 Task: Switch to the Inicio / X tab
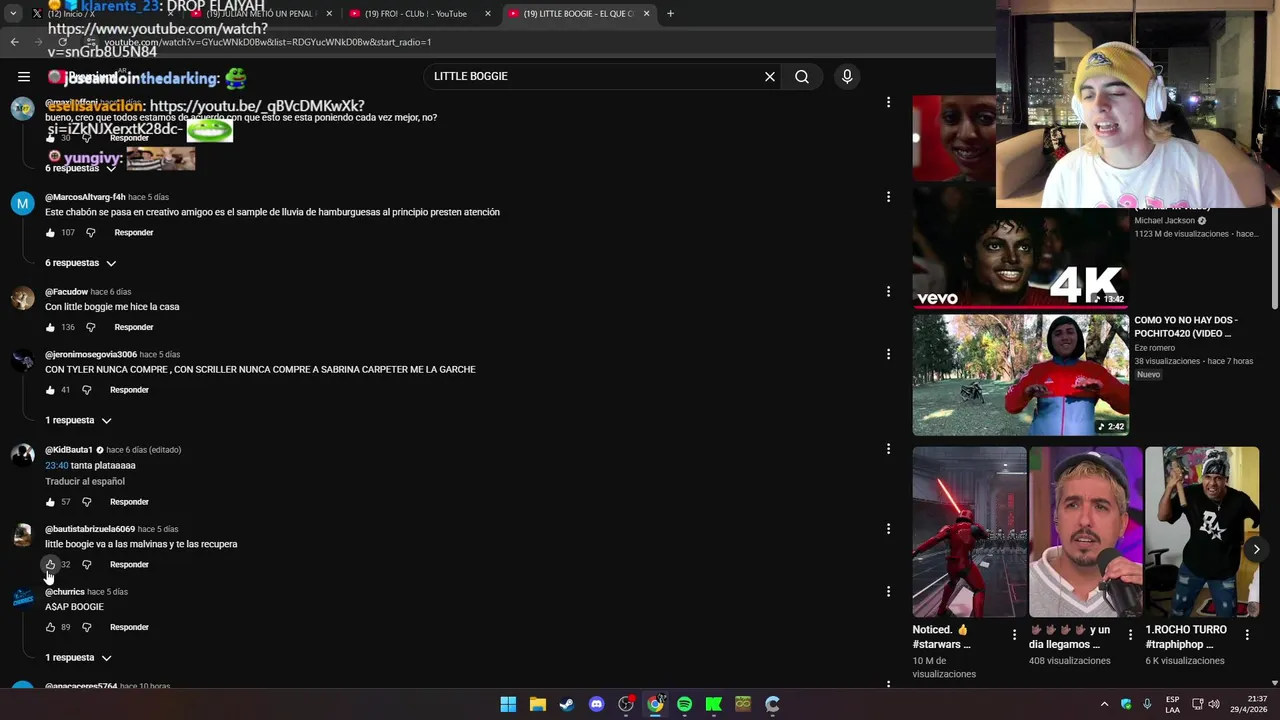pyautogui.click(x=100, y=14)
